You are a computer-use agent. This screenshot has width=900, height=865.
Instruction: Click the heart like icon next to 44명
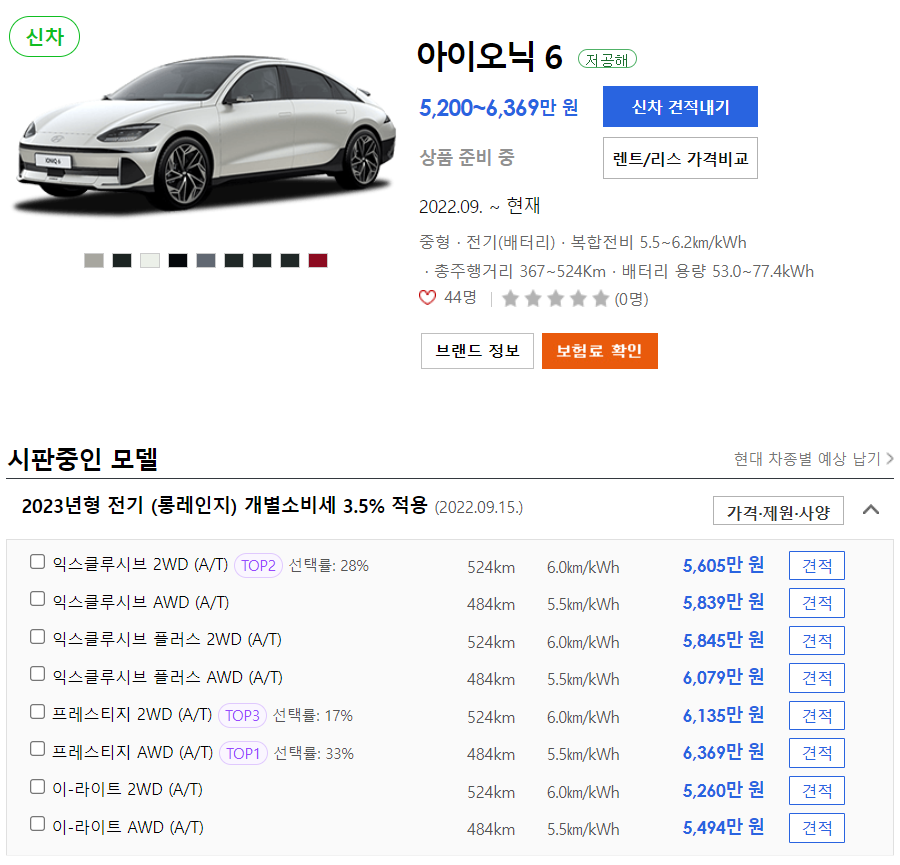pos(427,298)
